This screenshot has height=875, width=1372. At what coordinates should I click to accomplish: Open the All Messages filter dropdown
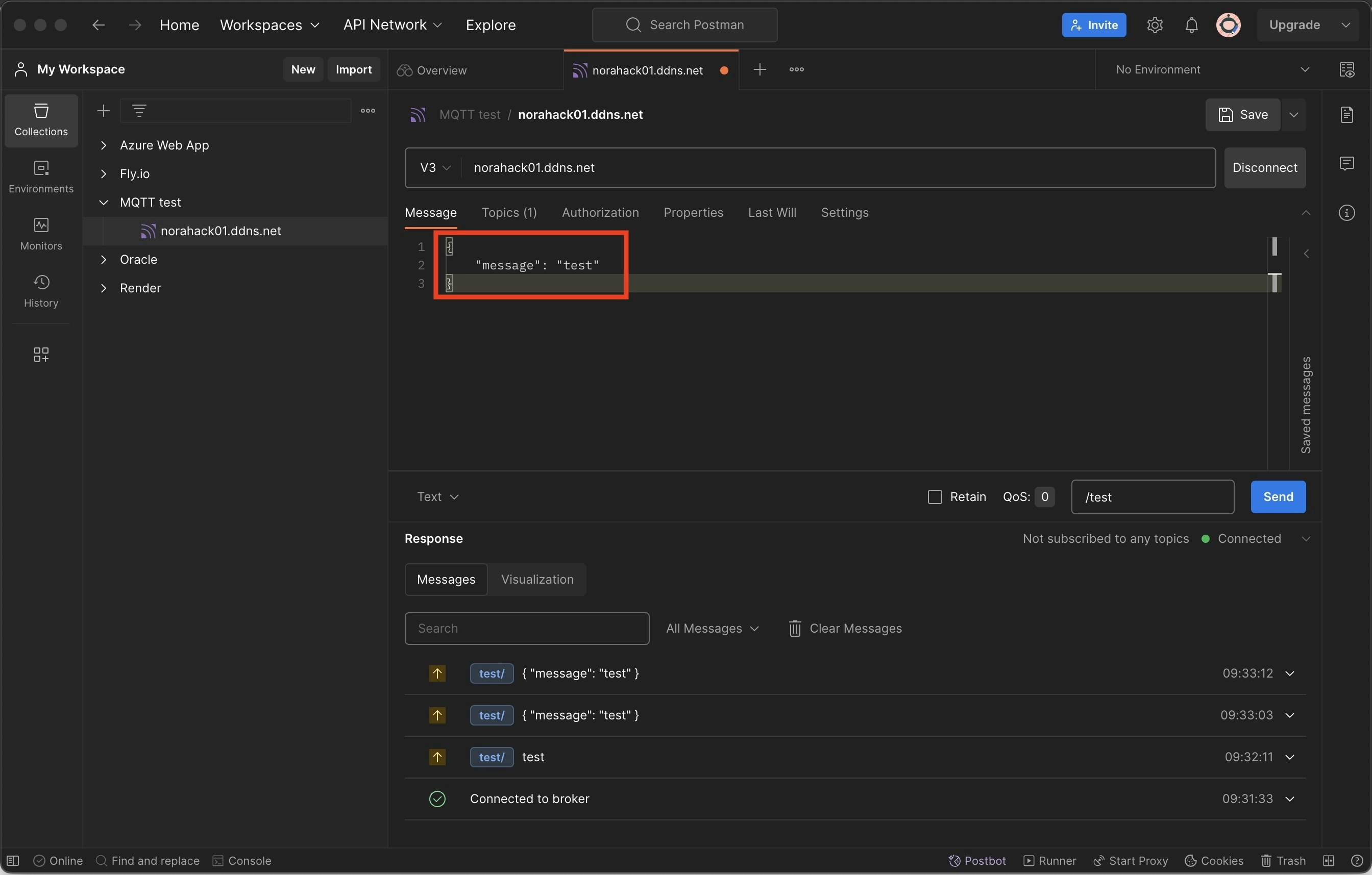tap(712, 629)
